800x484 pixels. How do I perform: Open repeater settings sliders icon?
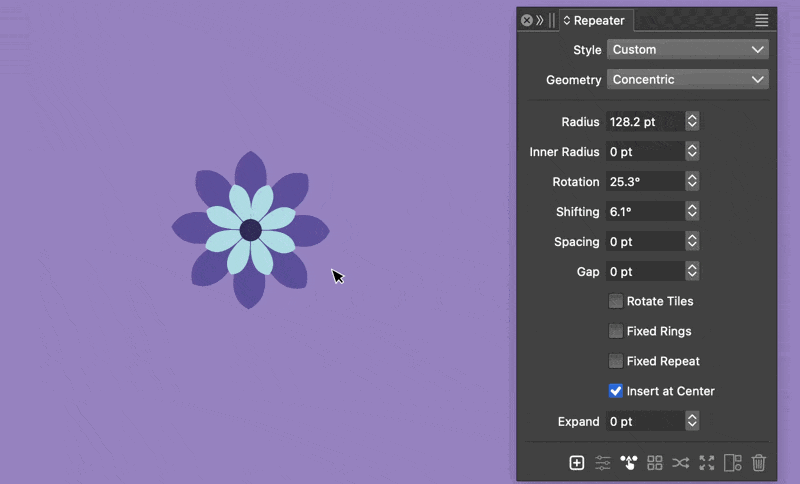(x=603, y=462)
